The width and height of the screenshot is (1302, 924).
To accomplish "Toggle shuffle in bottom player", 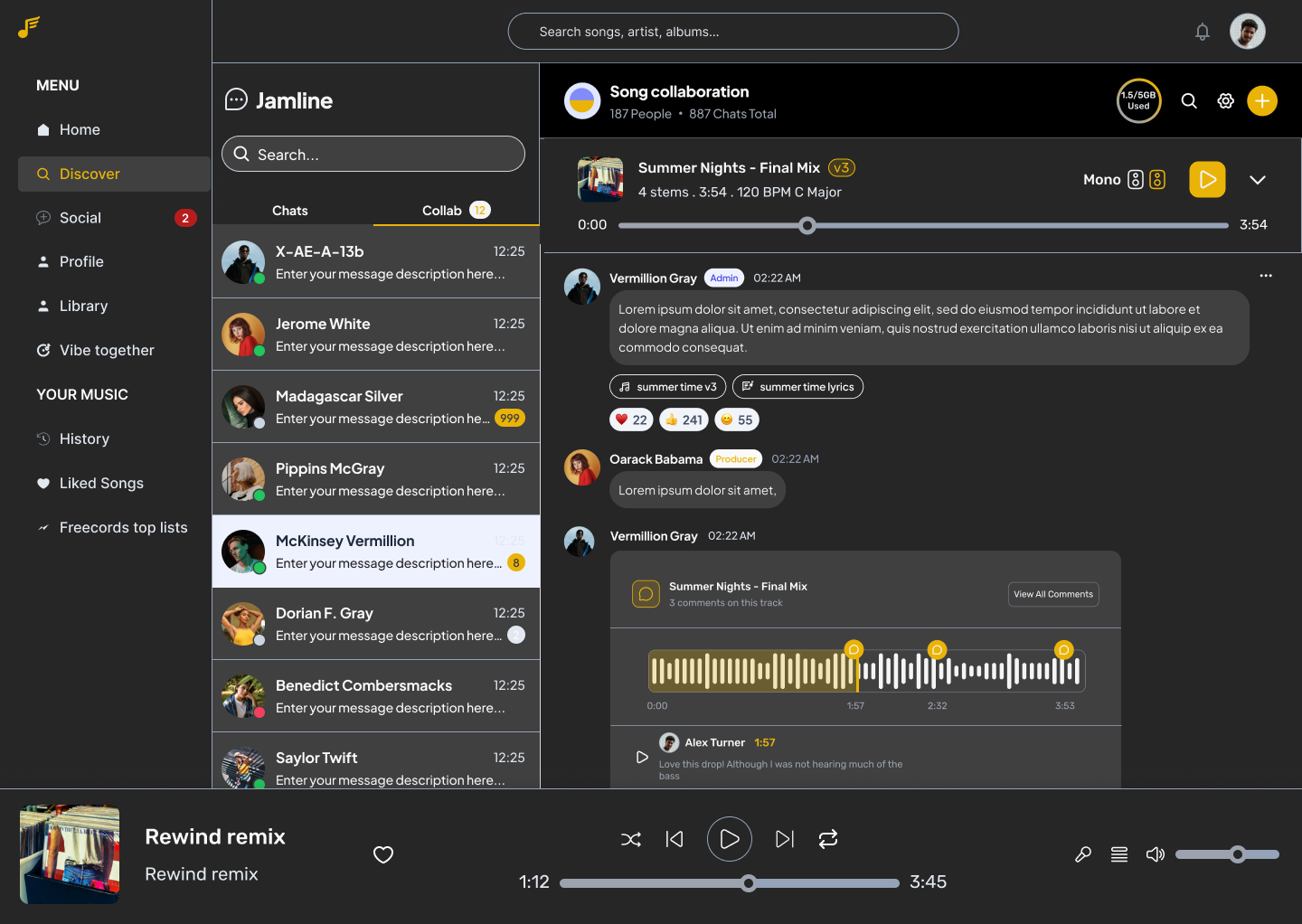I will (x=631, y=840).
